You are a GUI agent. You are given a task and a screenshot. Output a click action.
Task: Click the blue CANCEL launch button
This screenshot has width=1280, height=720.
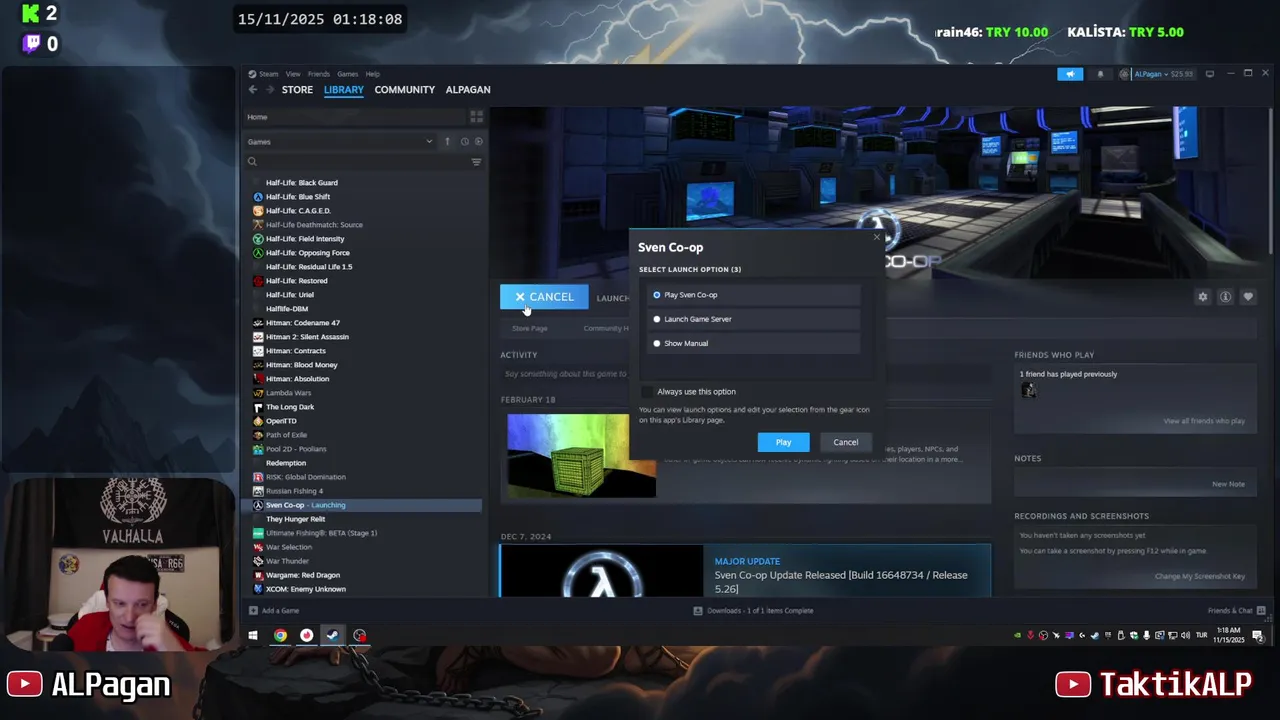(544, 297)
